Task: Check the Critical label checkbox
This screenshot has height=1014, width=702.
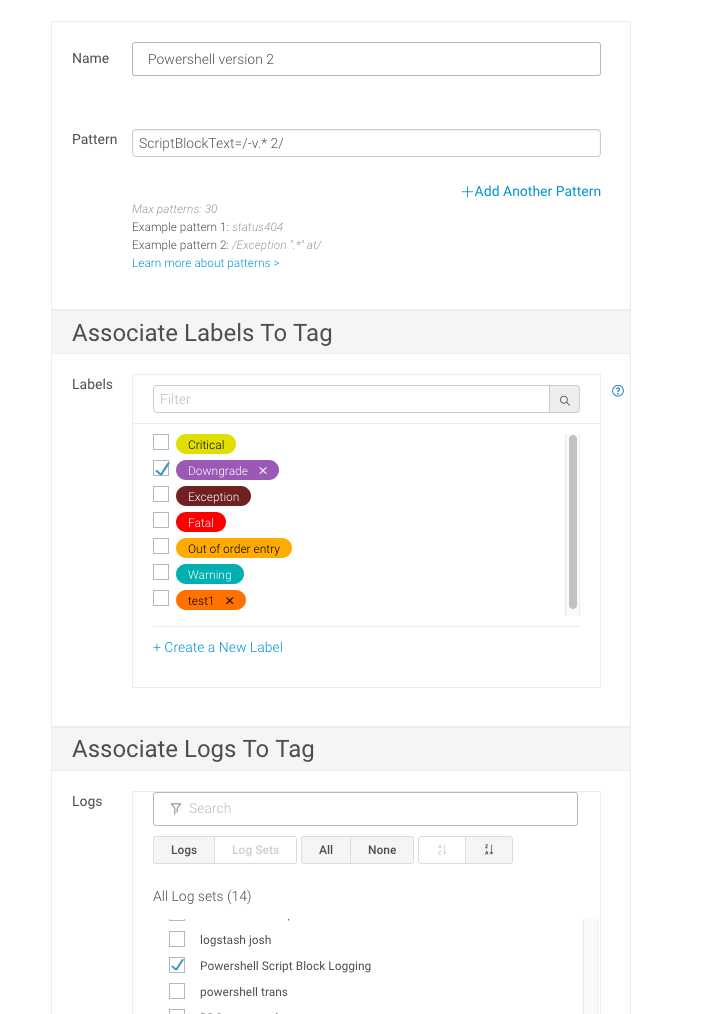Action: (161, 442)
